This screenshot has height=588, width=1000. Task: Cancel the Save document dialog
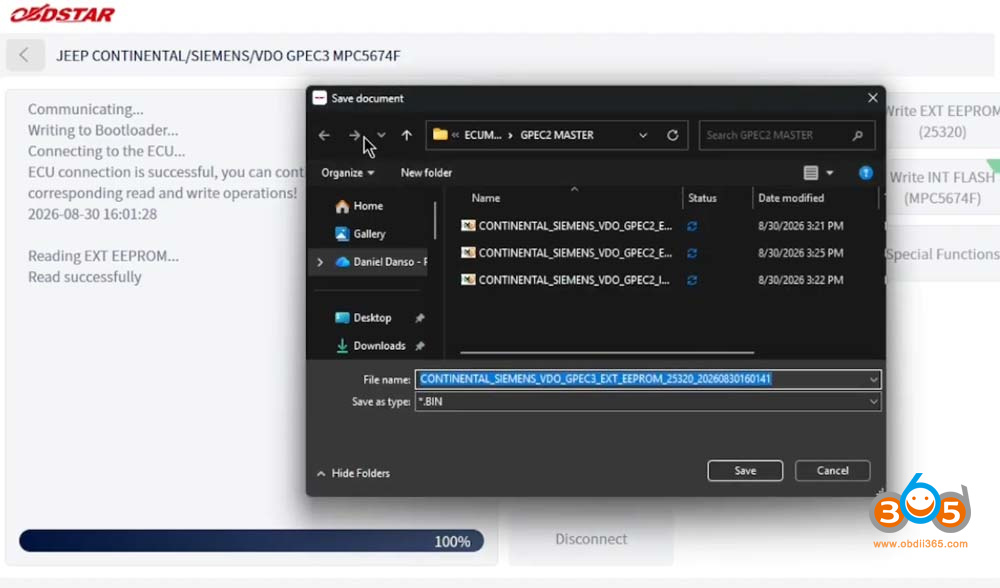click(832, 471)
